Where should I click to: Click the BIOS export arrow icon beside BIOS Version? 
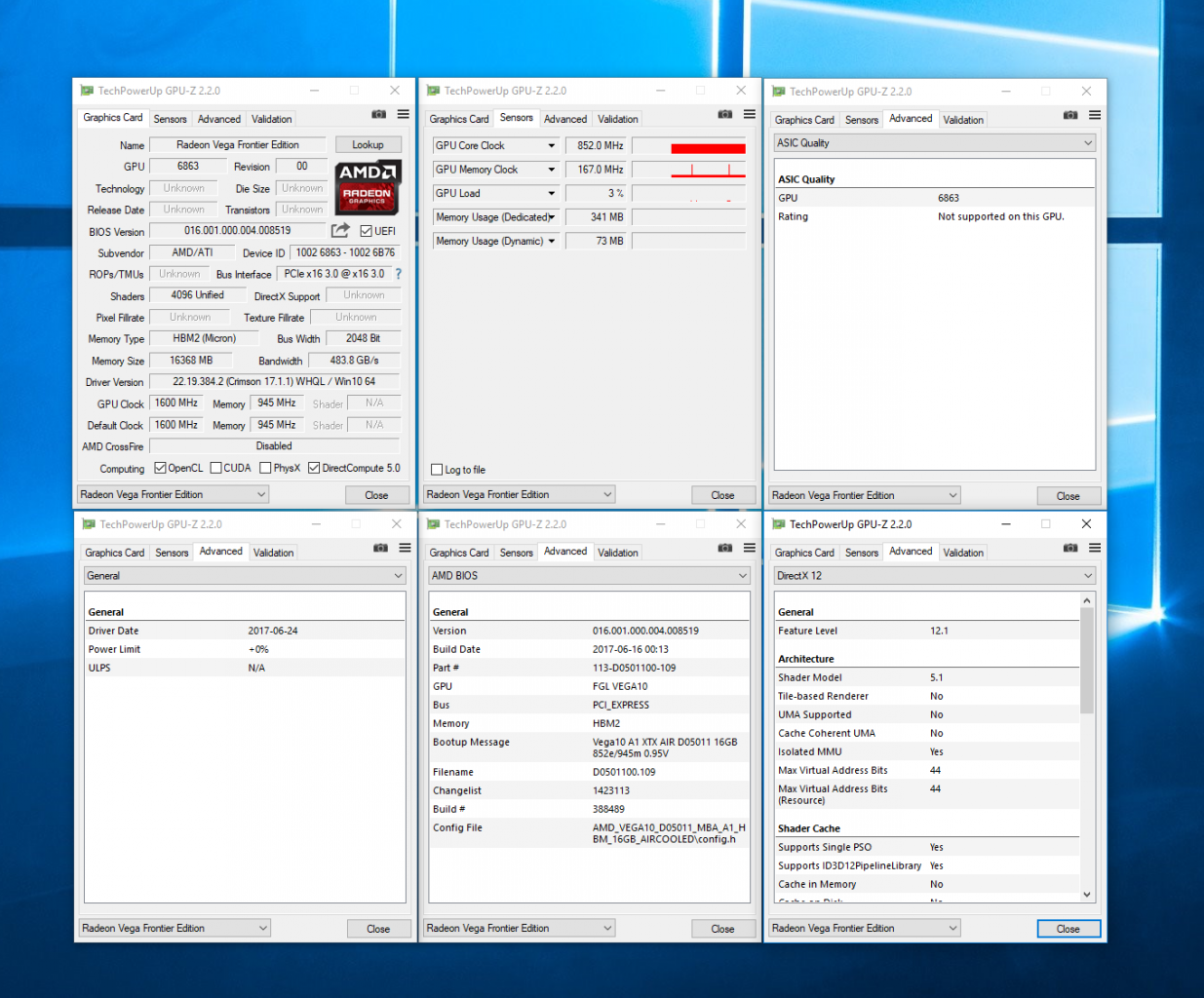(340, 231)
